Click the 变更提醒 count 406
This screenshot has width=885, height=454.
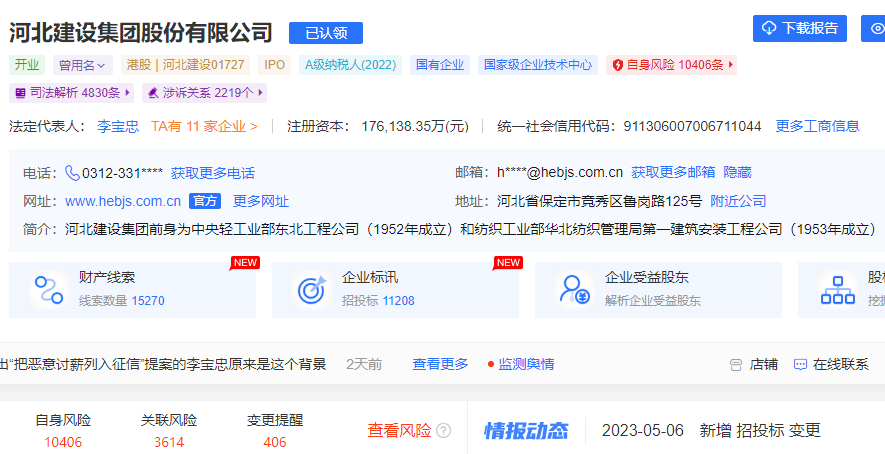click(x=275, y=442)
